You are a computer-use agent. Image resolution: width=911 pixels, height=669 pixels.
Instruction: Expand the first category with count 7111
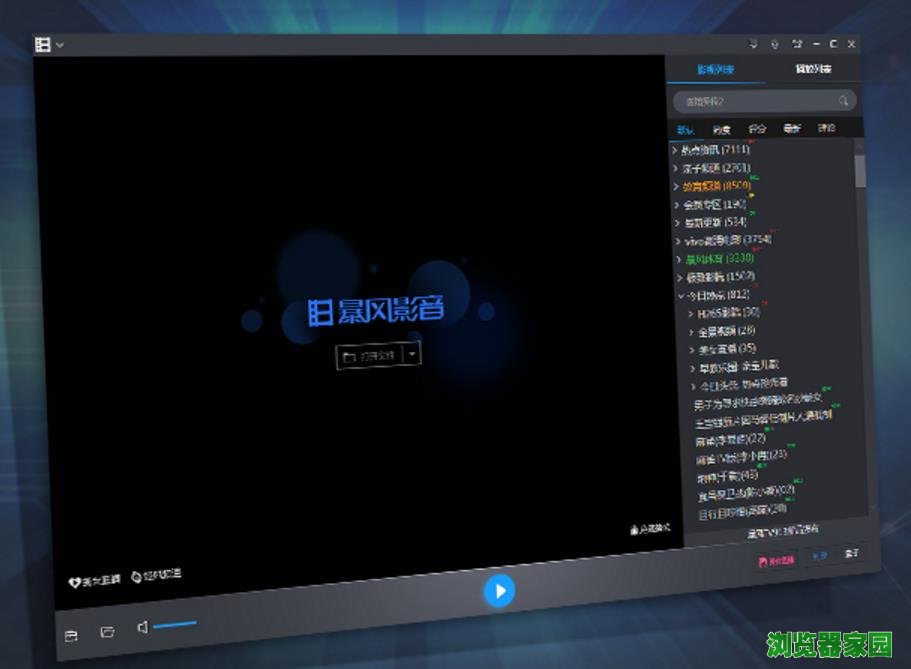click(x=675, y=150)
